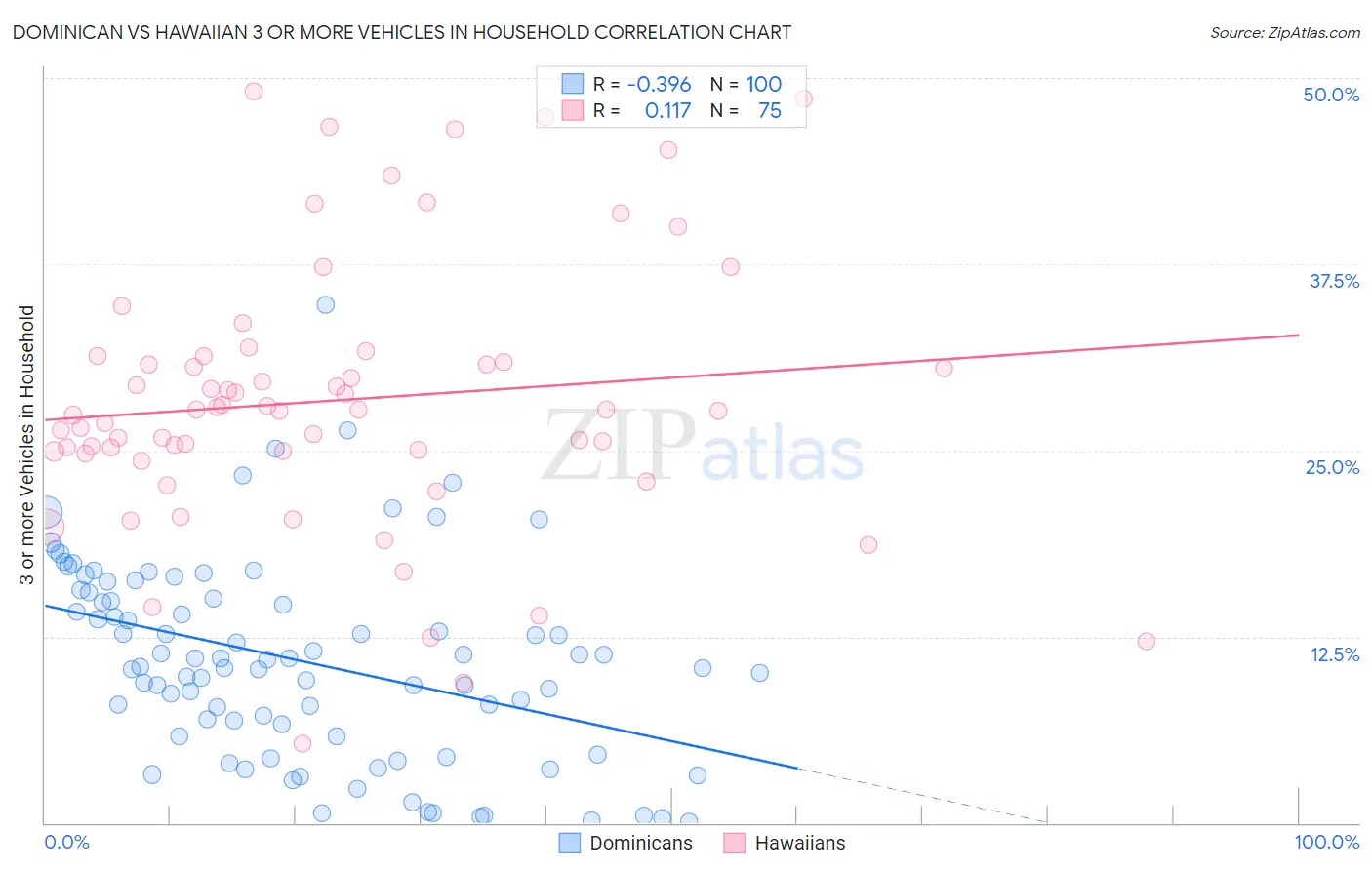
Task: Click the pink Hawaiian point near 12.5% on the far right
Action: point(1147,641)
